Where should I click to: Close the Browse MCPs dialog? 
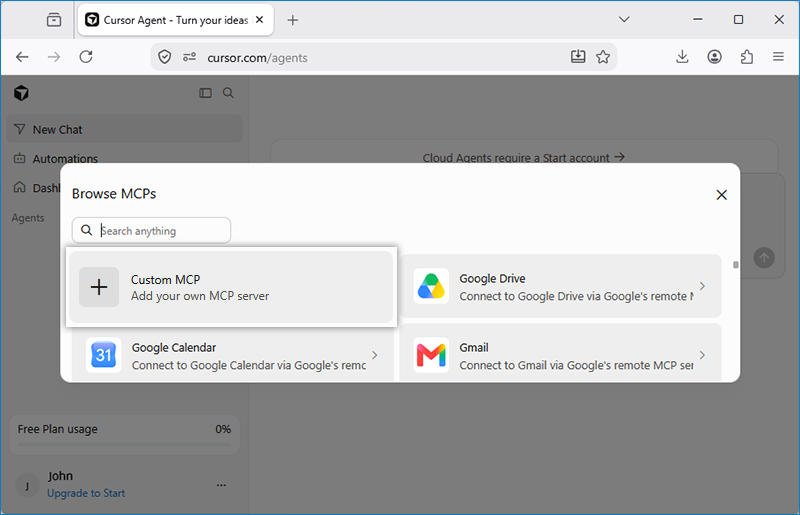(x=721, y=194)
